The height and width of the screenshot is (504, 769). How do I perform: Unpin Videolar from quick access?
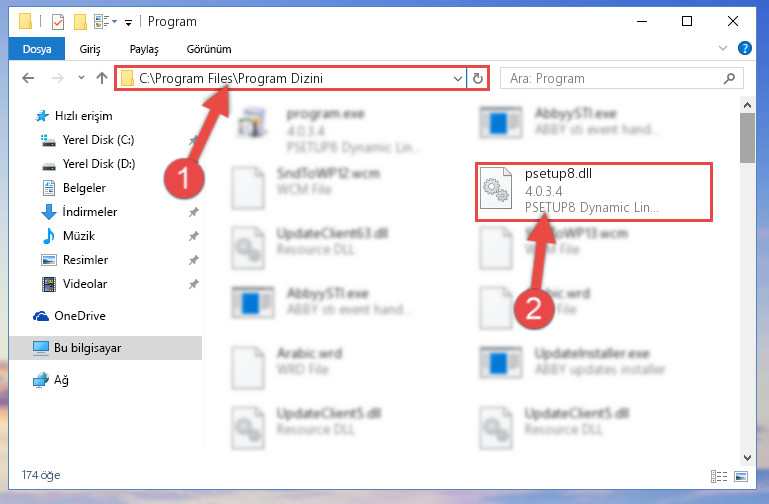click(x=194, y=284)
